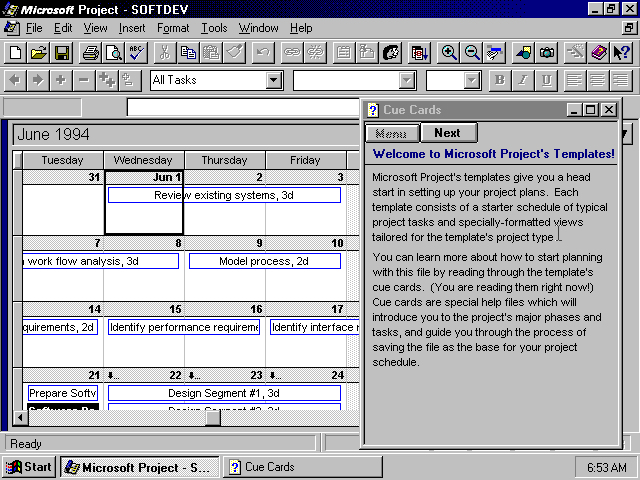640x480 pixels.
Task: Expand the font name dropdown
Action: pos(407,80)
